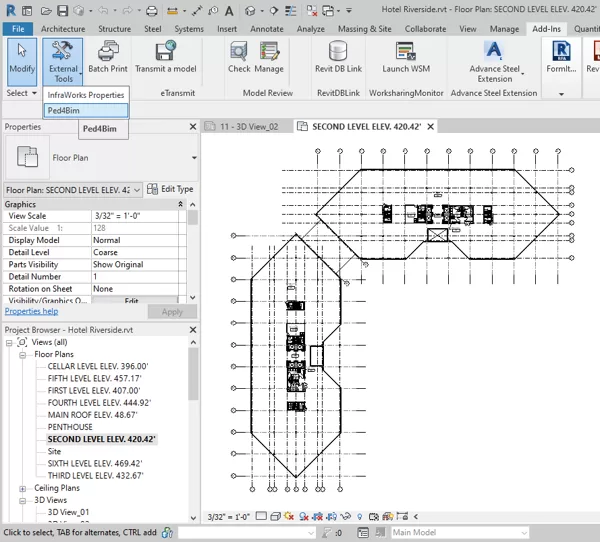Select the Text tool letter A icon
This screenshot has height=542, width=600.
pyautogui.click(x=229, y=11)
